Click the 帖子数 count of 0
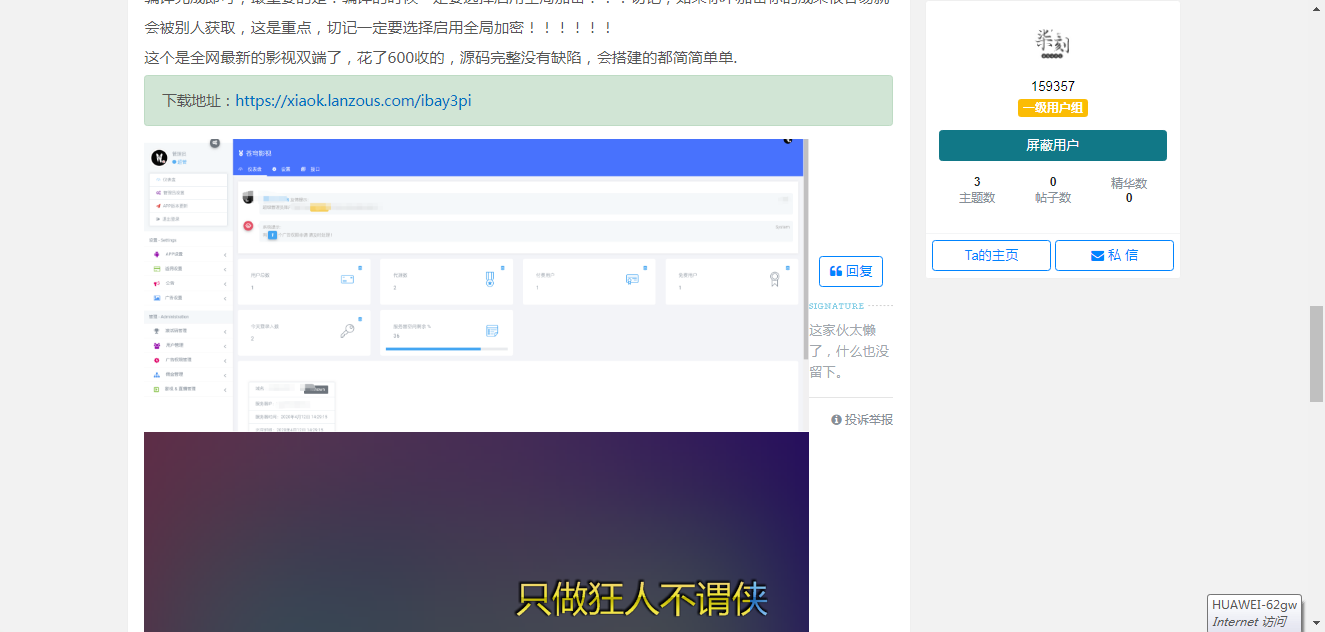 pyautogui.click(x=1053, y=182)
